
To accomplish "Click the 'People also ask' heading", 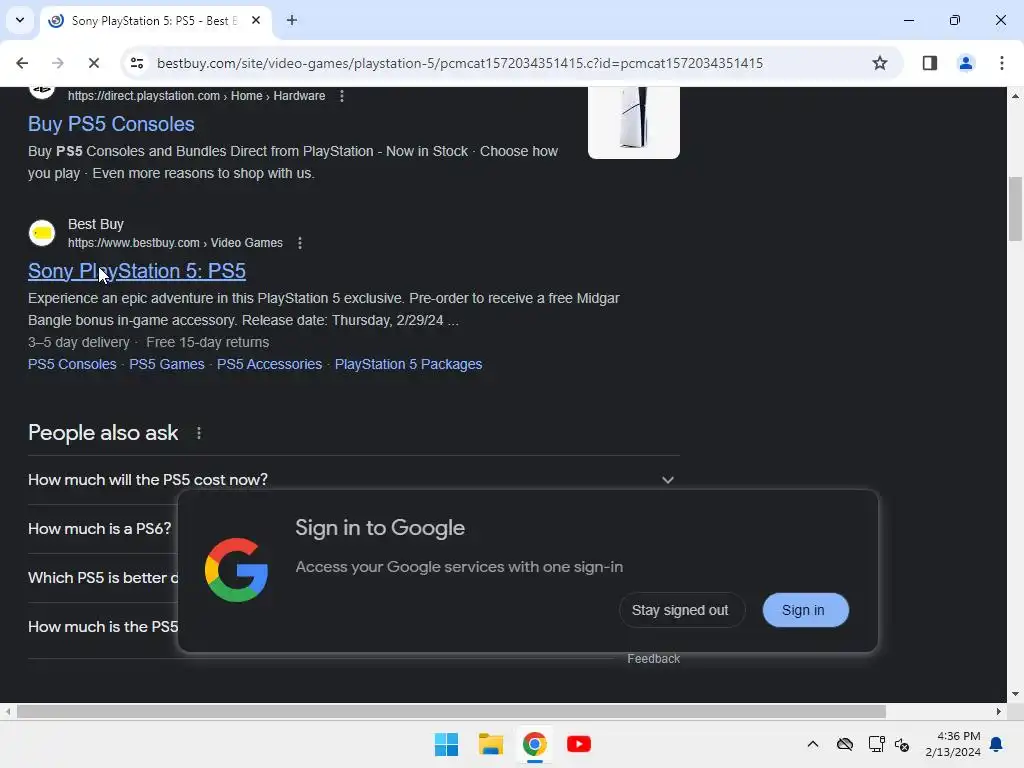I will [103, 433].
